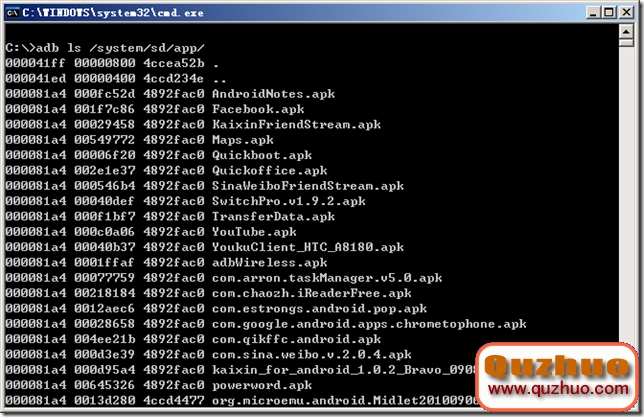Select the com.qikffc.android.apk entry
Image resolution: width=644 pixels, height=417 pixels.
pos(297,339)
